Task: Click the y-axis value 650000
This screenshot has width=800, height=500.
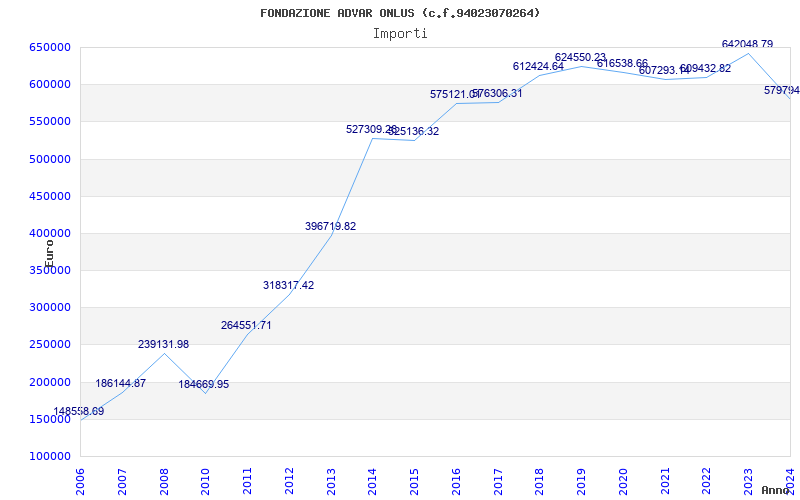Action: (x=50, y=47)
